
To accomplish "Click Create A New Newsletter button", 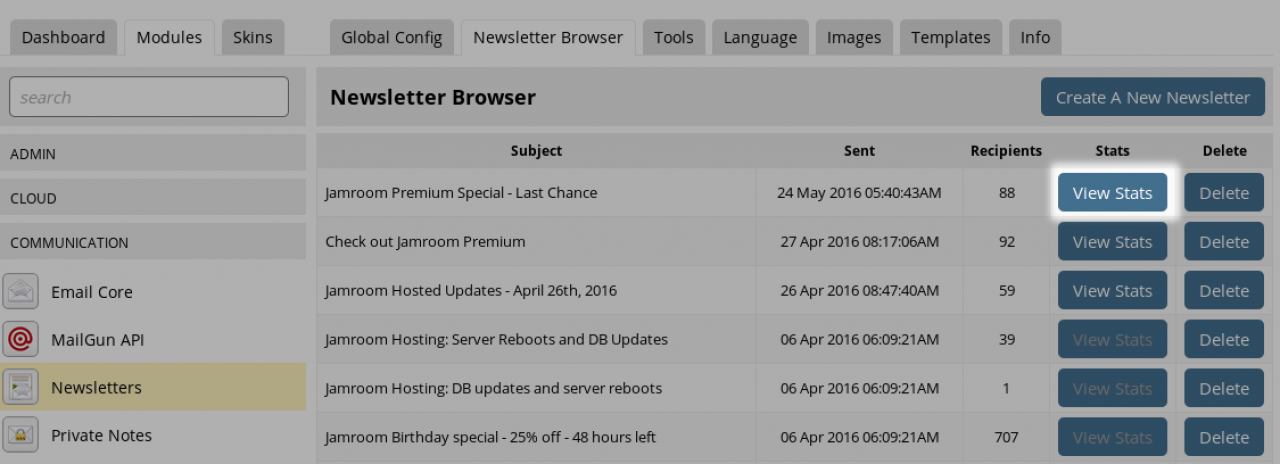I will pyautogui.click(x=1152, y=97).
